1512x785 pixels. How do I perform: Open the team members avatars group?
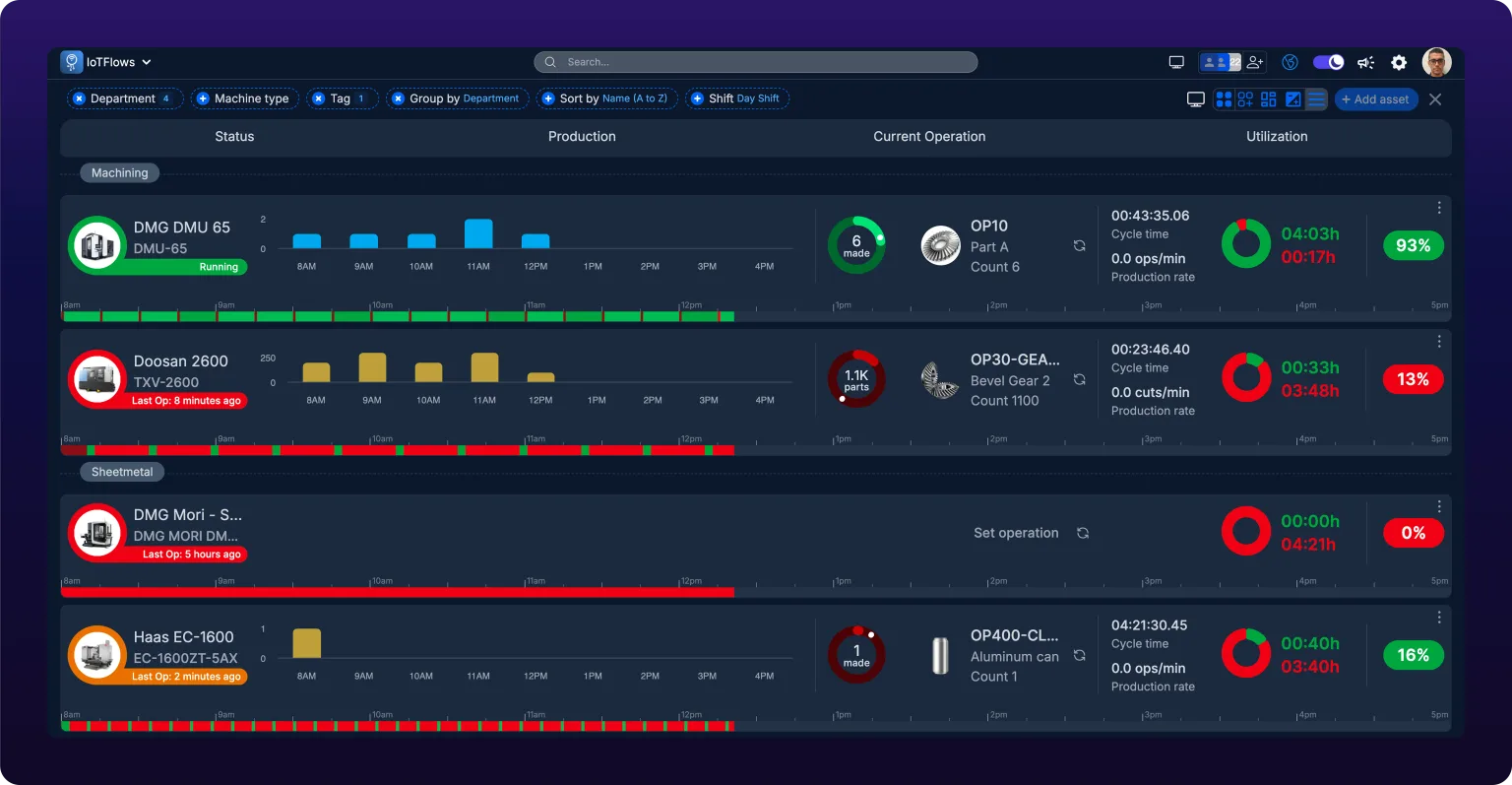pos(1220,62)
